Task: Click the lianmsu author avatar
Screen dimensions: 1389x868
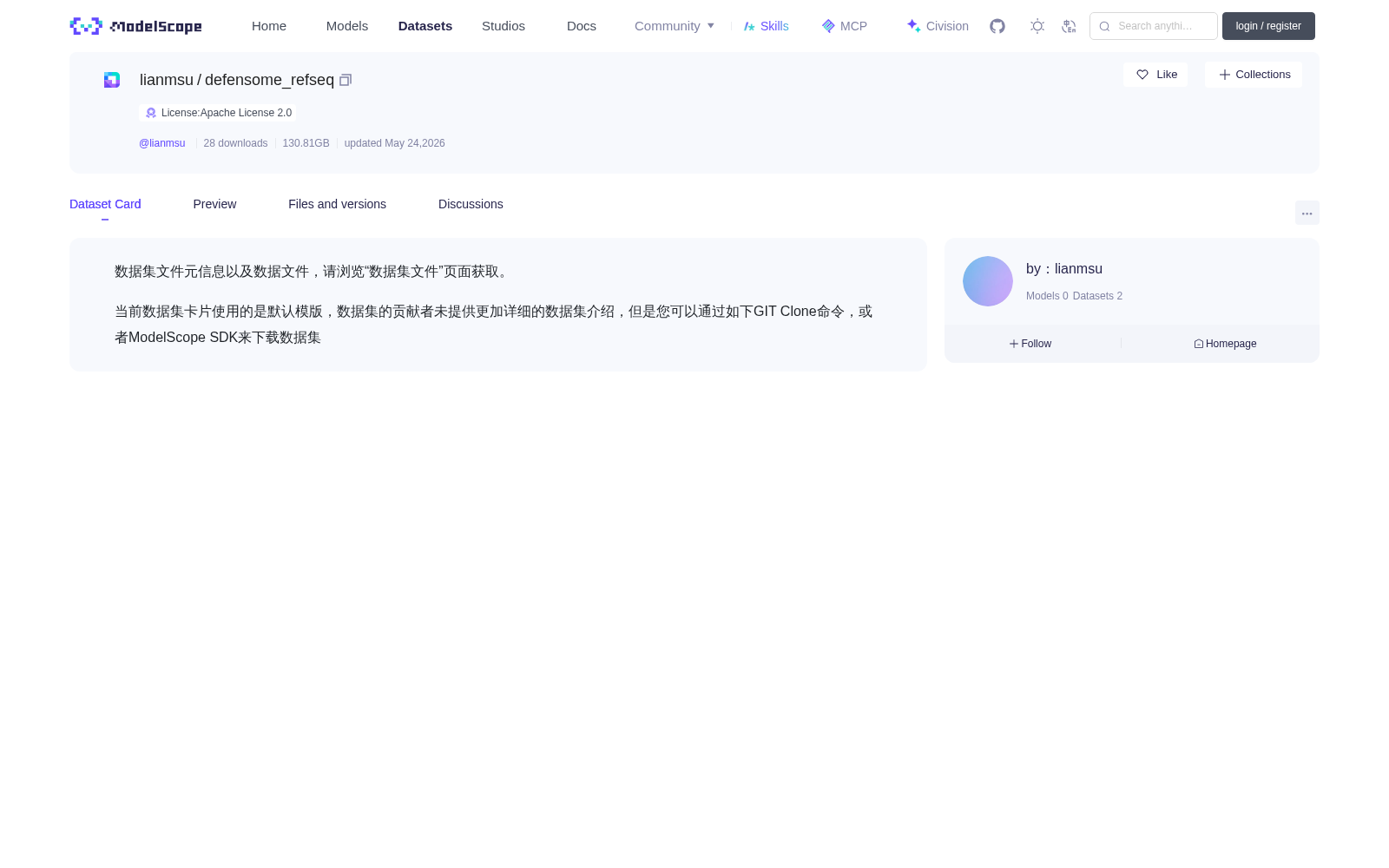Action: (x=988, y=281)
